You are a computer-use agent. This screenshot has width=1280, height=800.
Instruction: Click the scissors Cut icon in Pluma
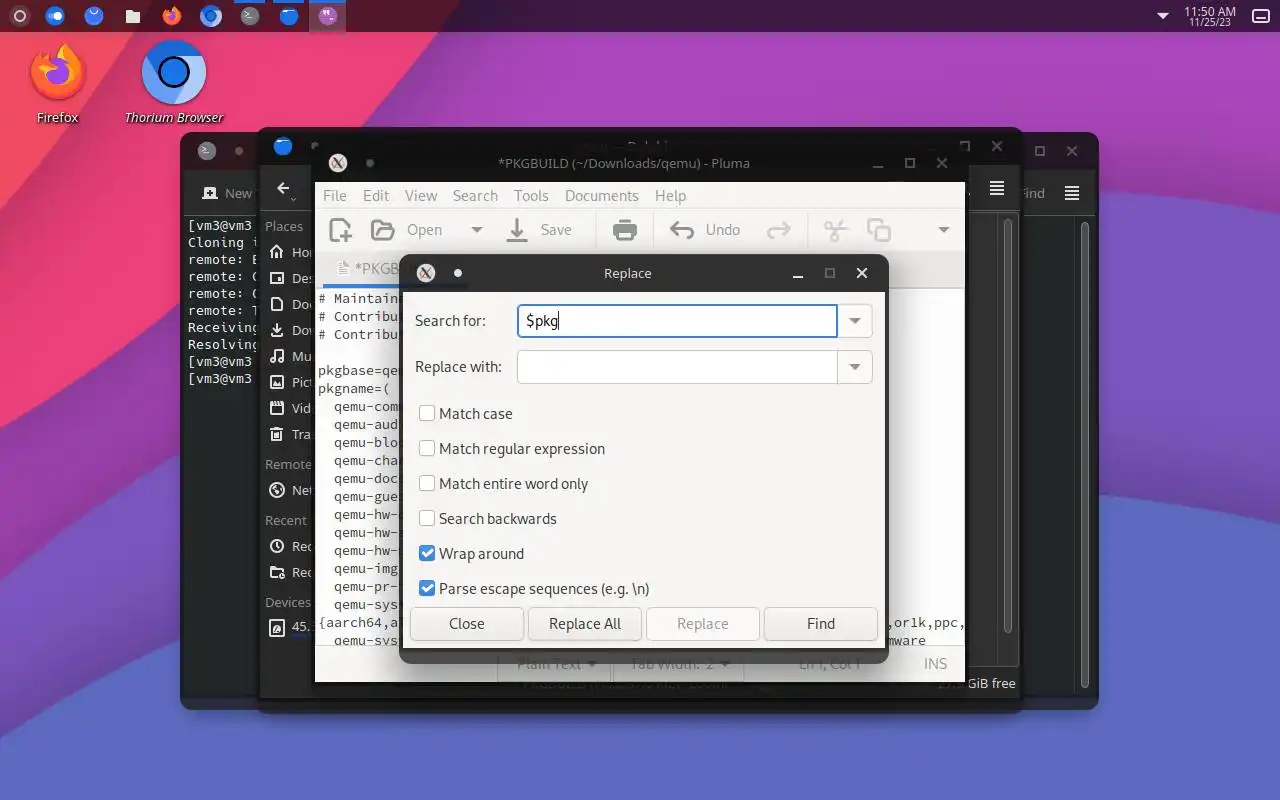click(x=835, y=230)
